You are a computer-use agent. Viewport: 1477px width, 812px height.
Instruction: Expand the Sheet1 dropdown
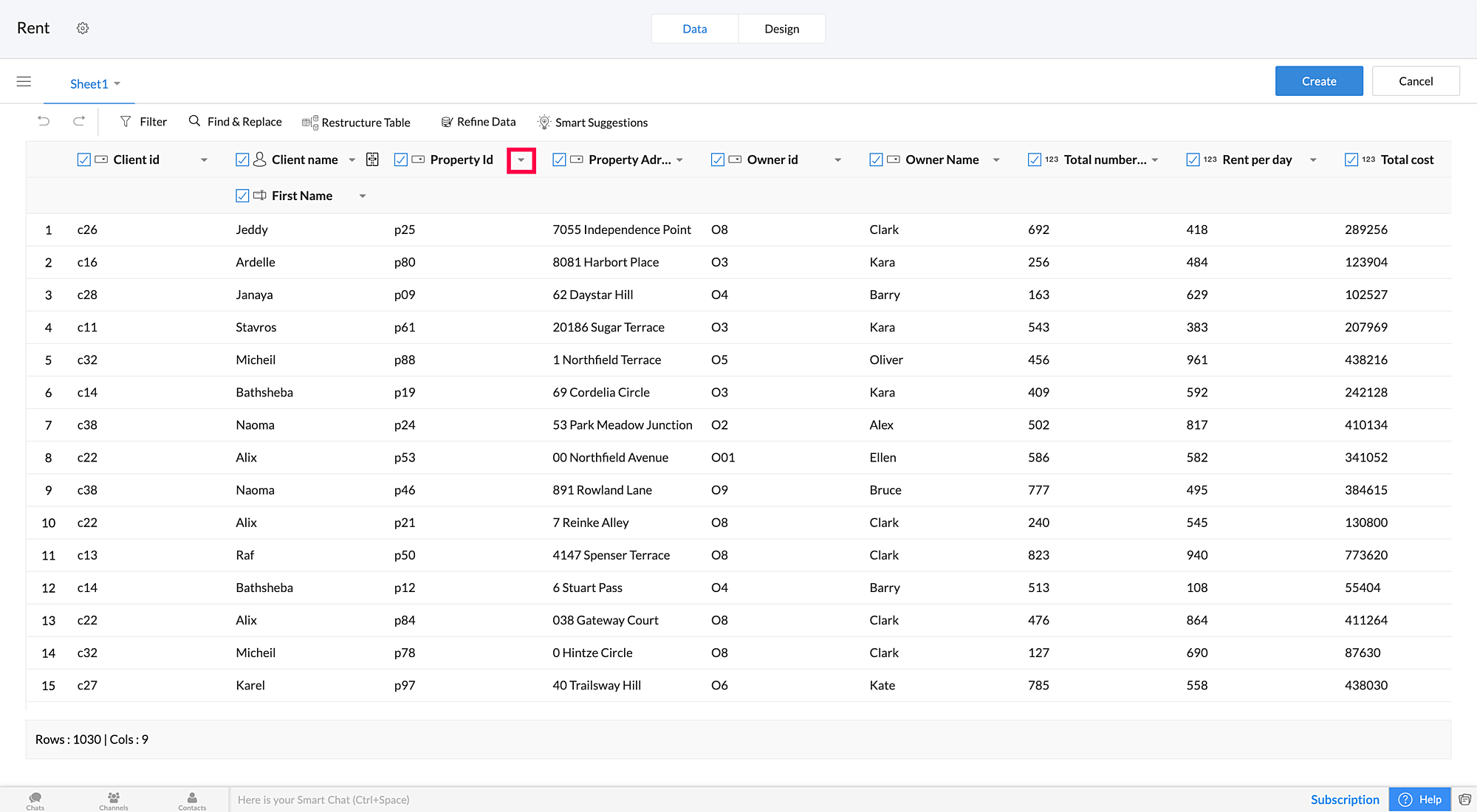117,83
